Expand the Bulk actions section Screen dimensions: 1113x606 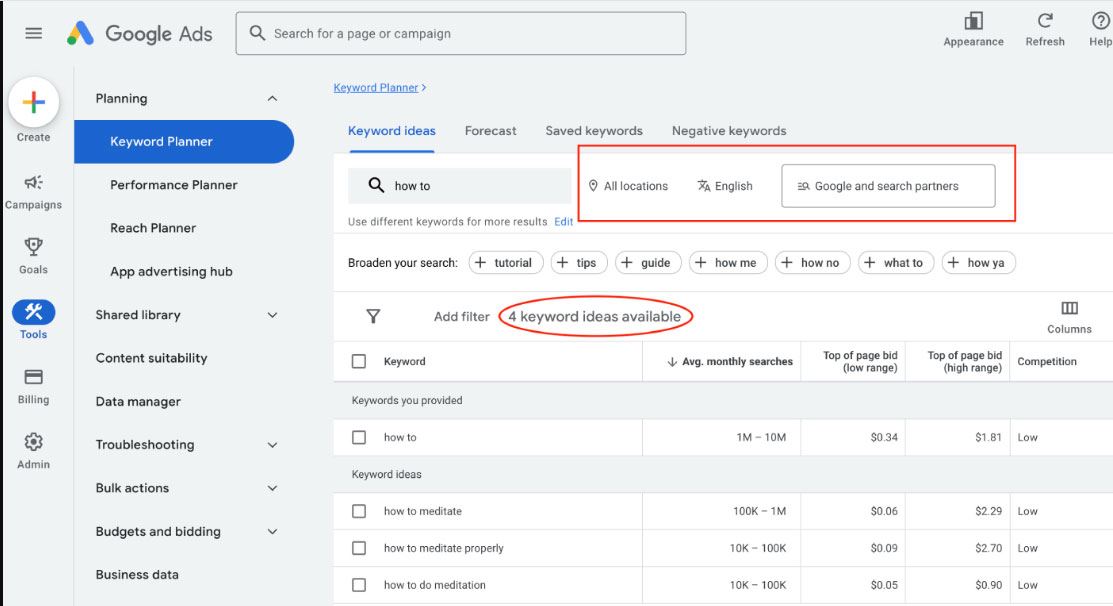tap(272, 488)
